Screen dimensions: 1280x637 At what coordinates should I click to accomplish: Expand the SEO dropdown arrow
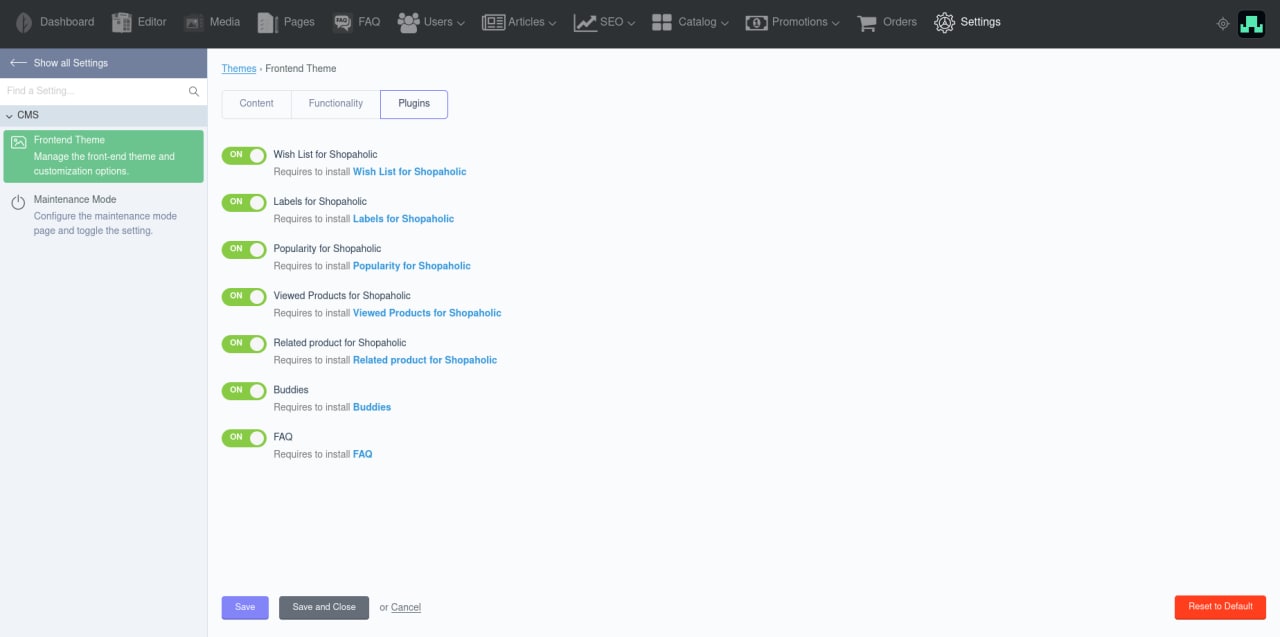pyautogui.click(x=631, y=23)
